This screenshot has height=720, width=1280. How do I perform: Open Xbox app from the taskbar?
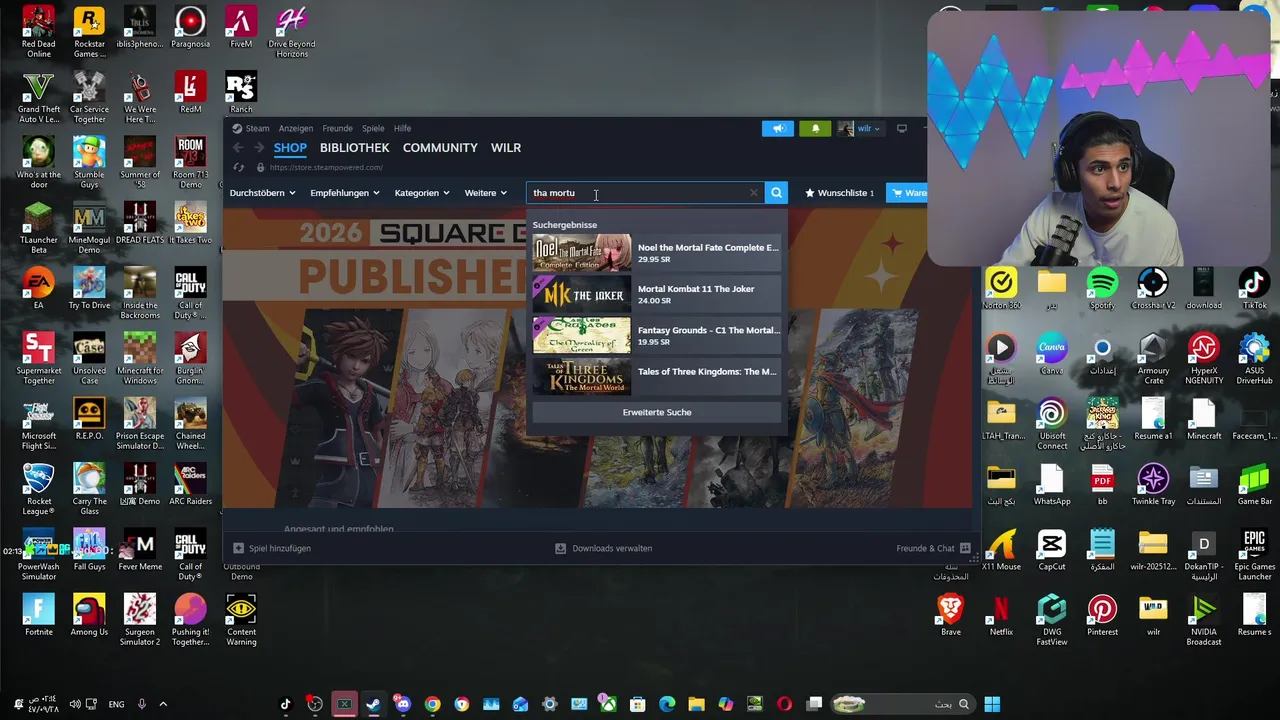(608, 704)
